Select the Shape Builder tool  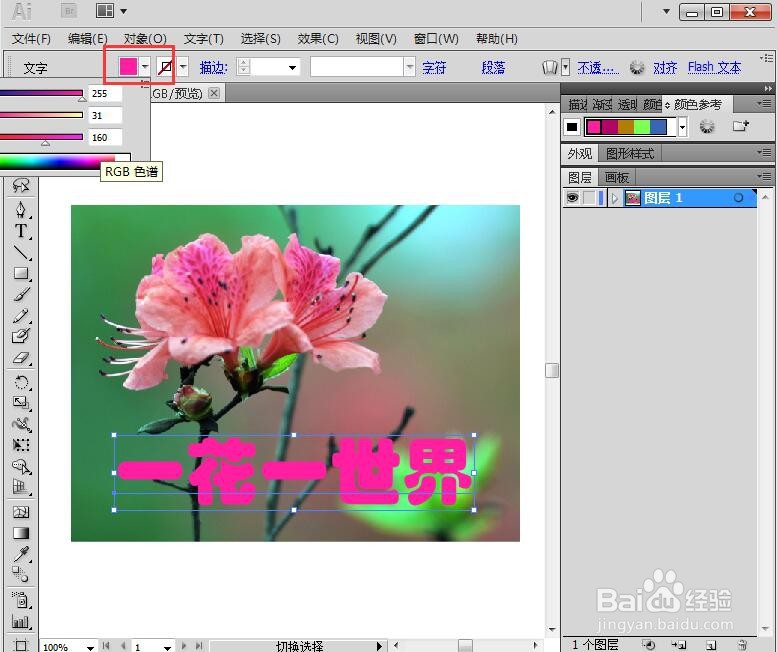[x=21, y=466]
